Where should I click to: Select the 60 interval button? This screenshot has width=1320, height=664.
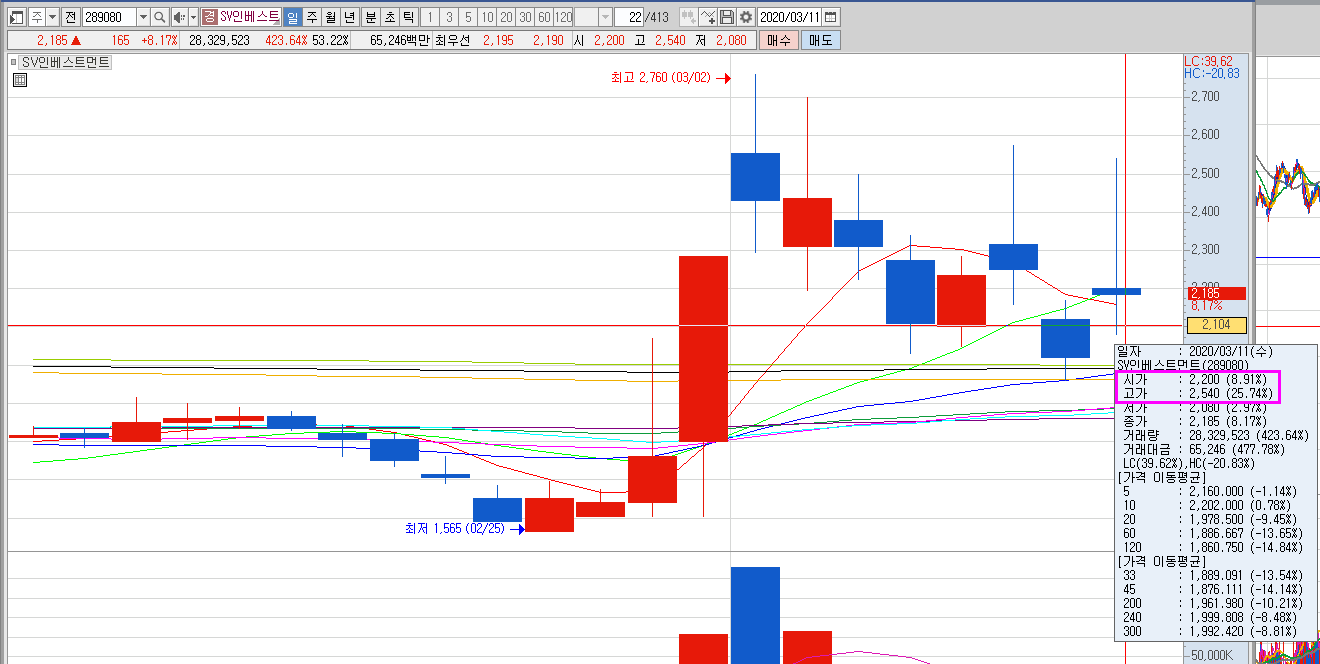[x=544, y=17]
